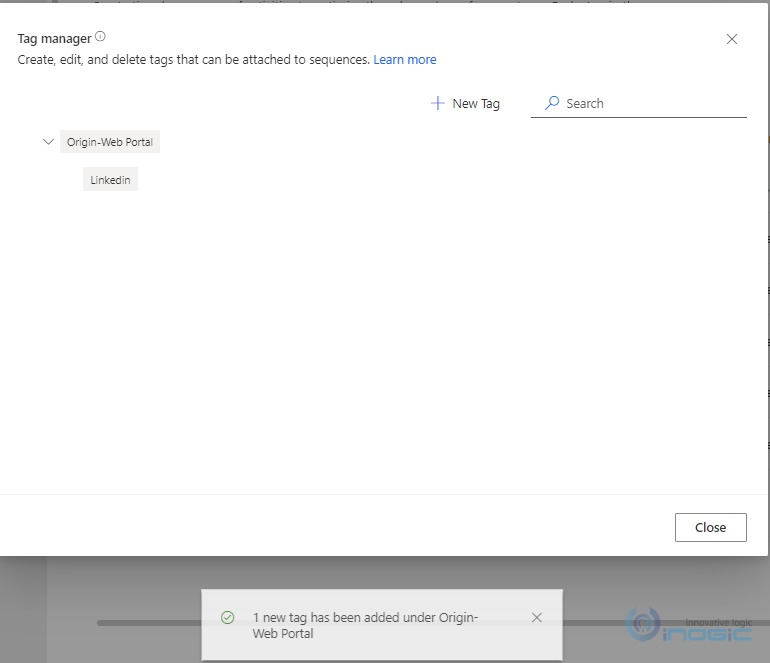The height and width of the screenshot is (663, 770).
Task: Focus the Search tags input field
Action: pos(650,103)
